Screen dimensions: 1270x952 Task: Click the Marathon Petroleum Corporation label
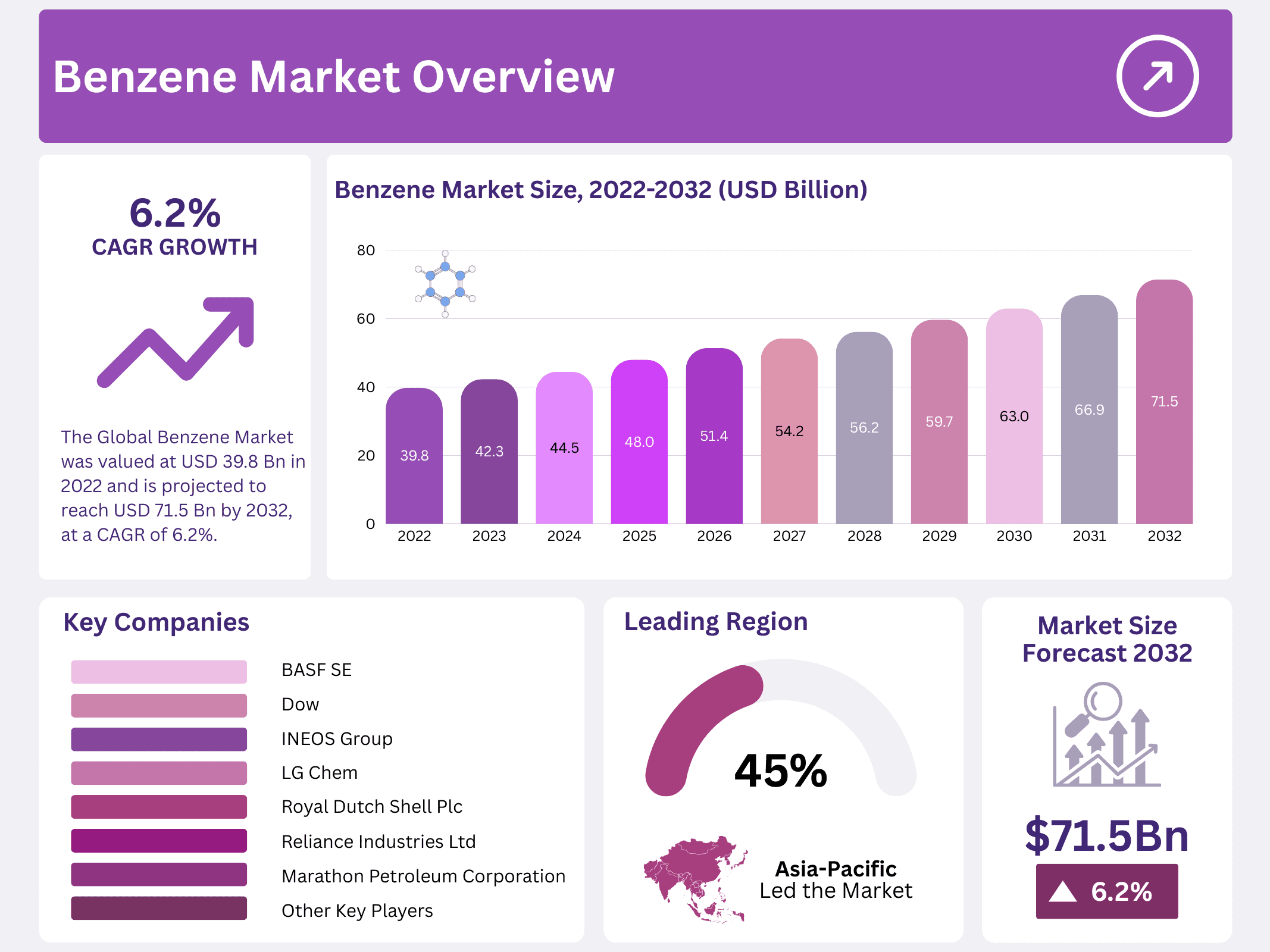point(423,876)
